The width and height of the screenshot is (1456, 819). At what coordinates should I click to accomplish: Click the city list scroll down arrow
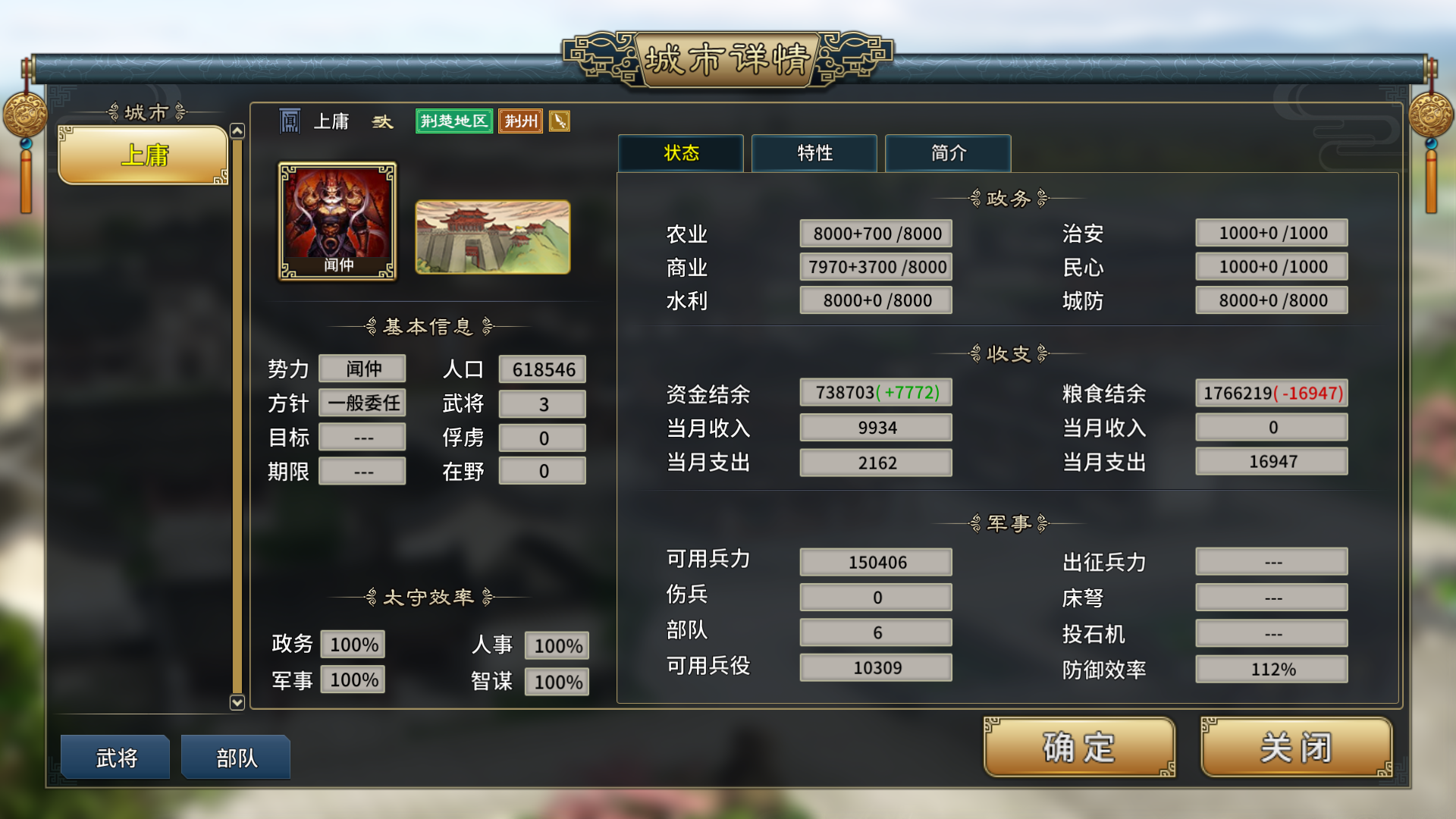point(237,702)
